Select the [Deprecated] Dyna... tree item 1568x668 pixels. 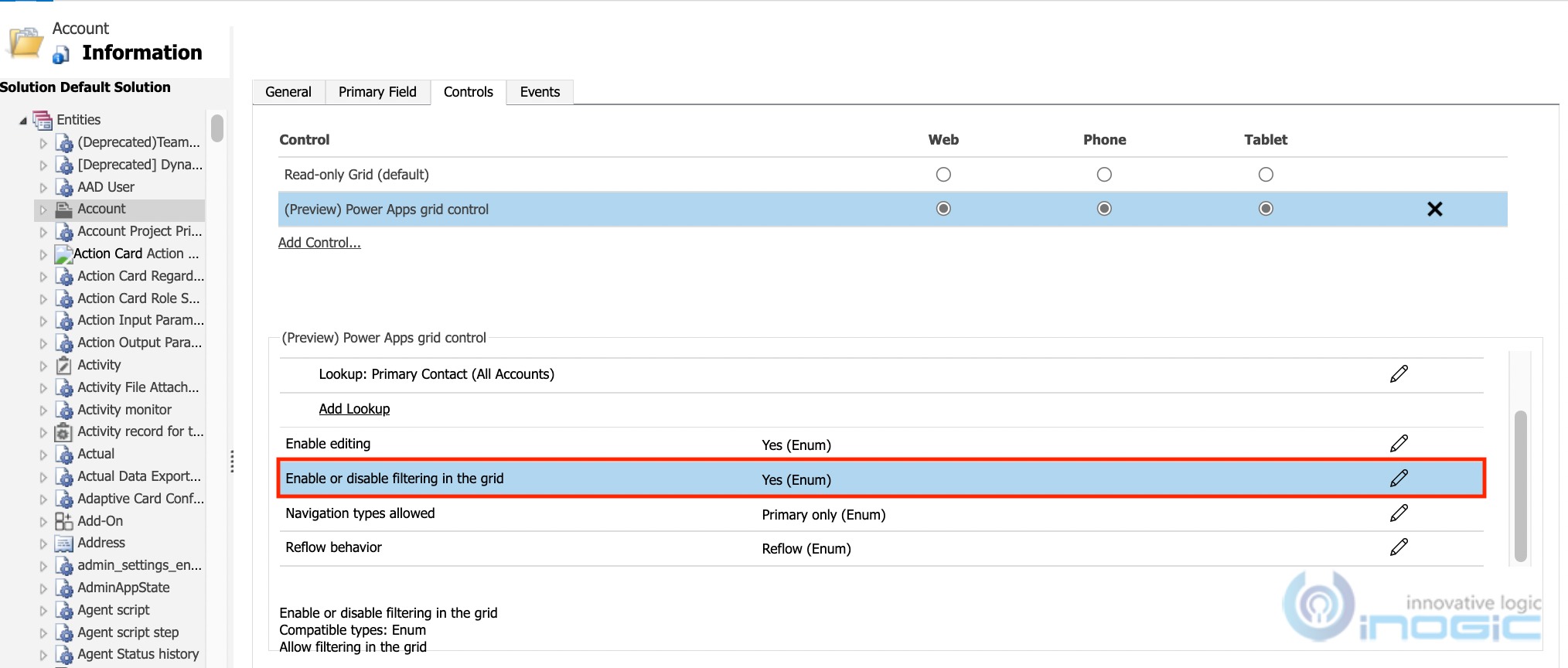coord(140,165)
